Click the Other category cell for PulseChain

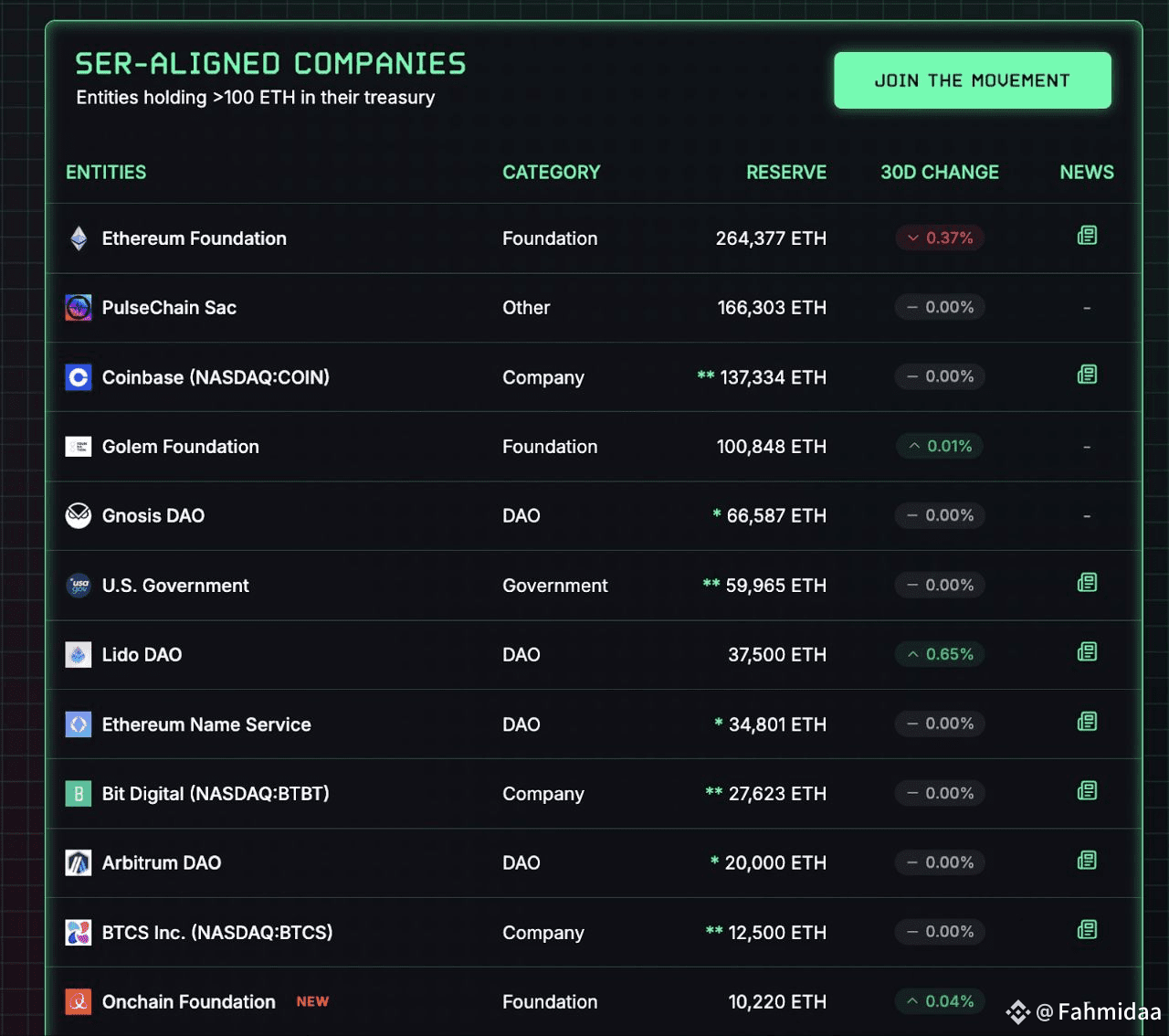(526, 308)
